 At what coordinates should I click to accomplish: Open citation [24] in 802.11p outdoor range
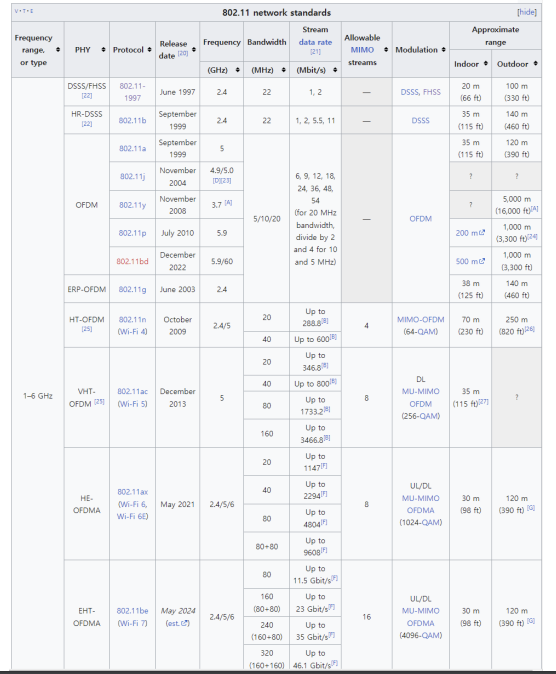[532, 236]
